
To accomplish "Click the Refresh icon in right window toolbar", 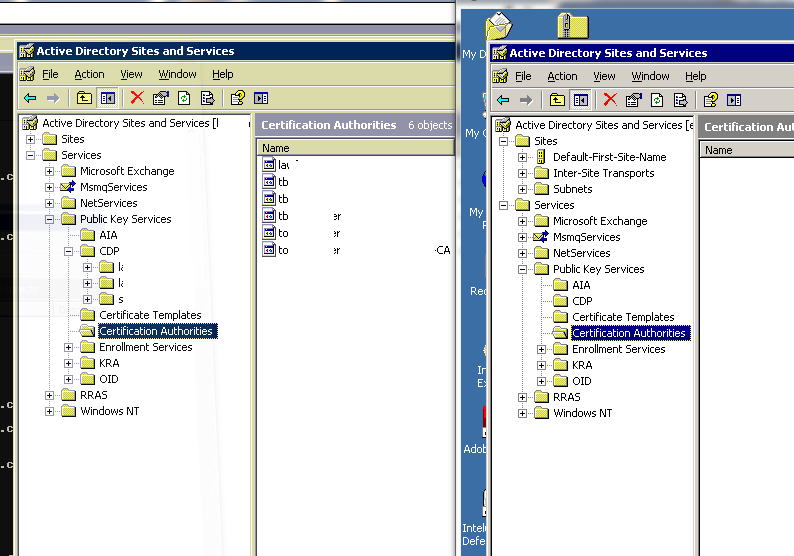I will (657, 100).
